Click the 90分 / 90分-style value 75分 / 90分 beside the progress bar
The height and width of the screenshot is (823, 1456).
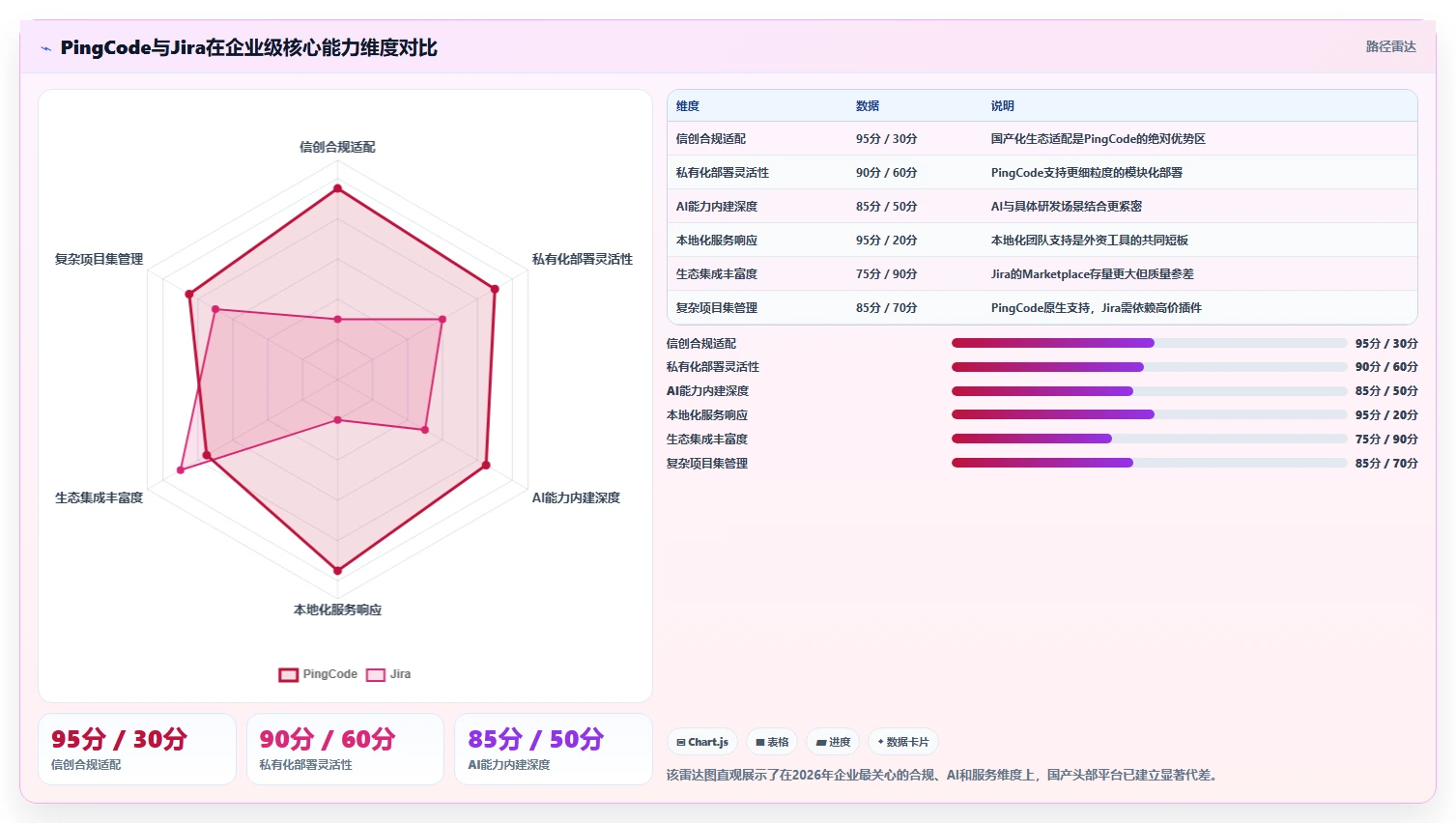click(x=1386, y=440)
